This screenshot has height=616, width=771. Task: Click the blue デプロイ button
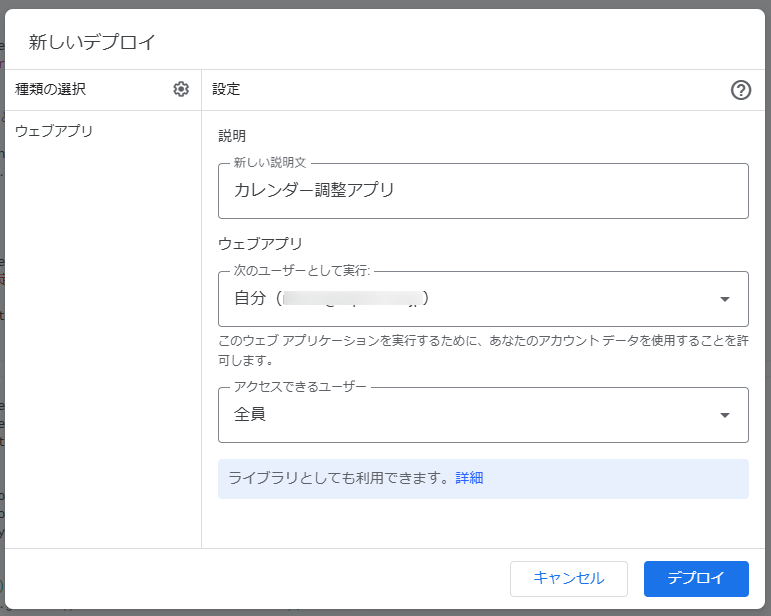point(696,578)
